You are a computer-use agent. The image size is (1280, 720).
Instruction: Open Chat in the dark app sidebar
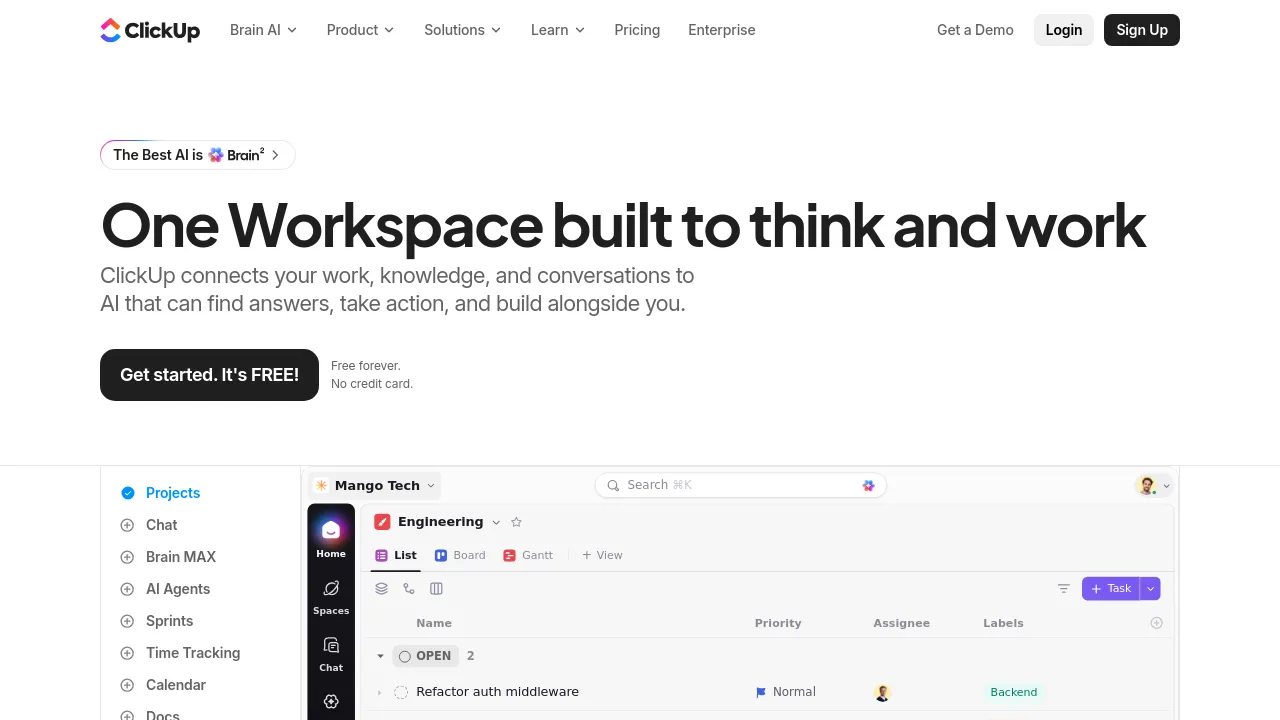(x=331, y=654)
